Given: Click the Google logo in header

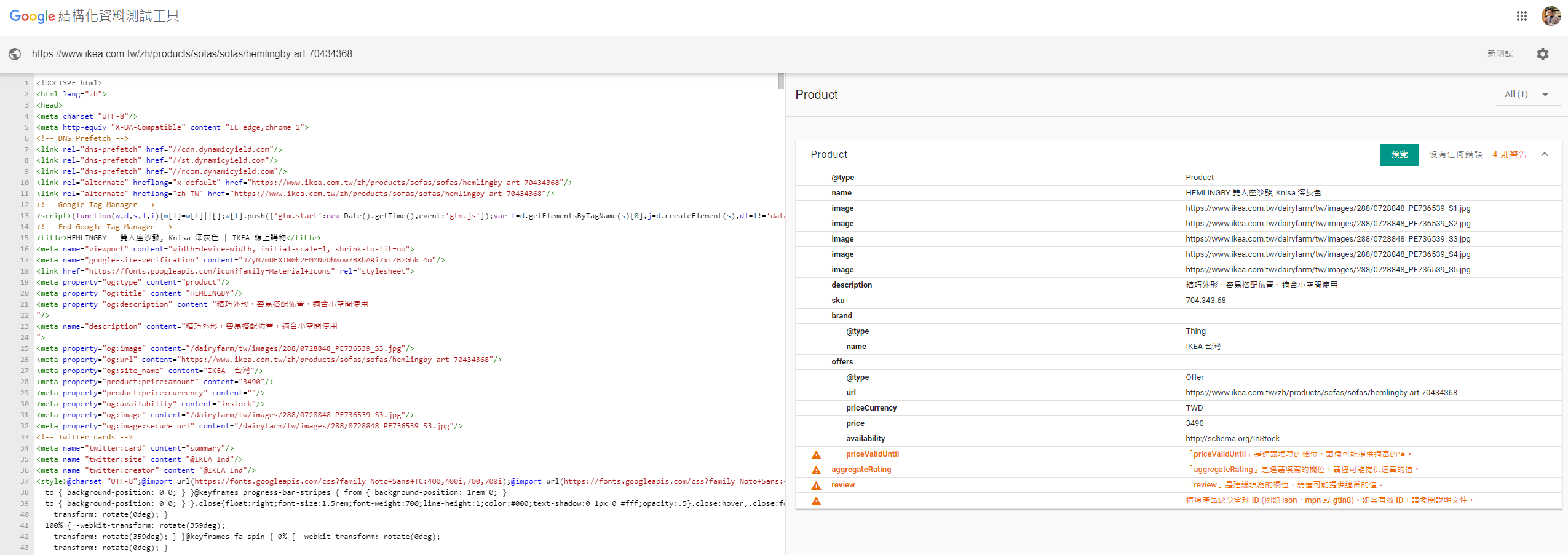Looking at the screenshot, I should click(x=32, y=16).
